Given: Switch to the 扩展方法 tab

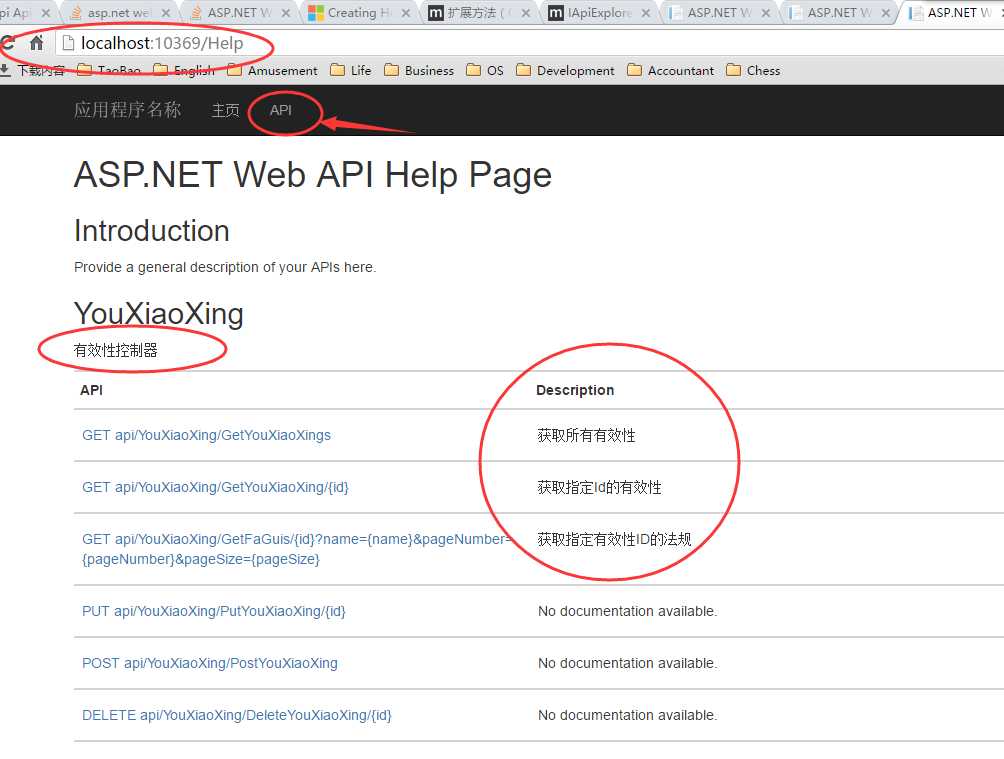Looking at the screenshot, I should (479, 13).
